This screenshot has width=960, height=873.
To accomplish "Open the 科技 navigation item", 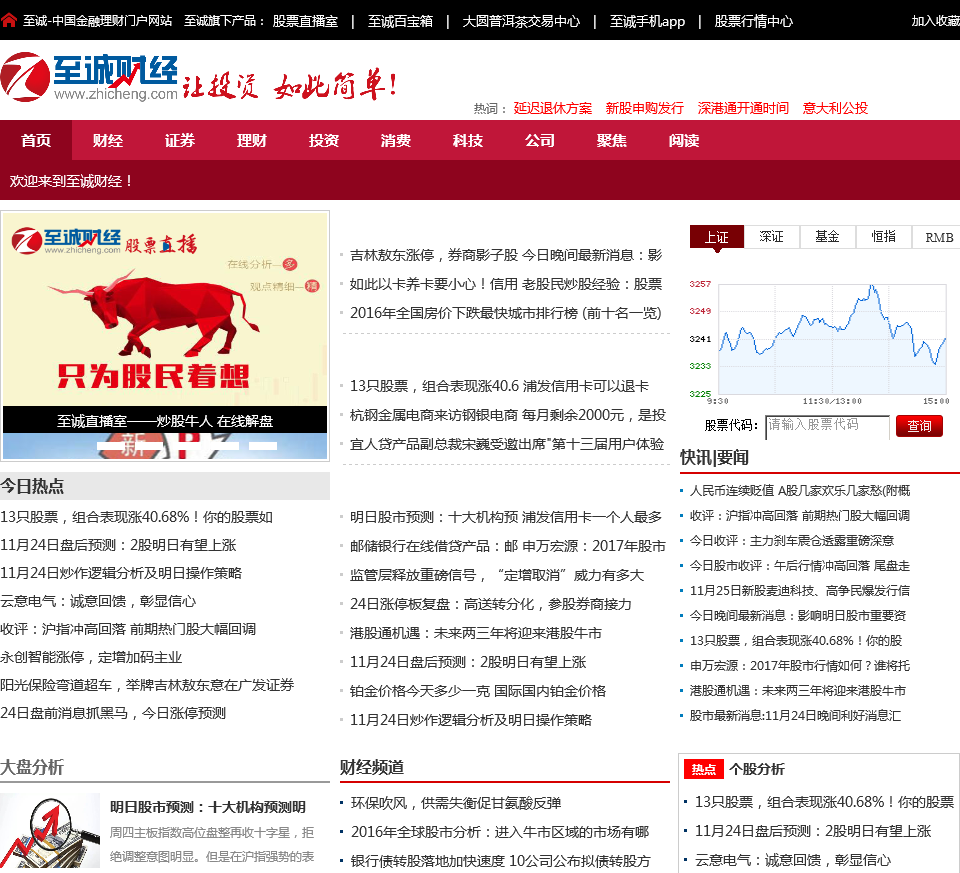I will click(468, 140).
